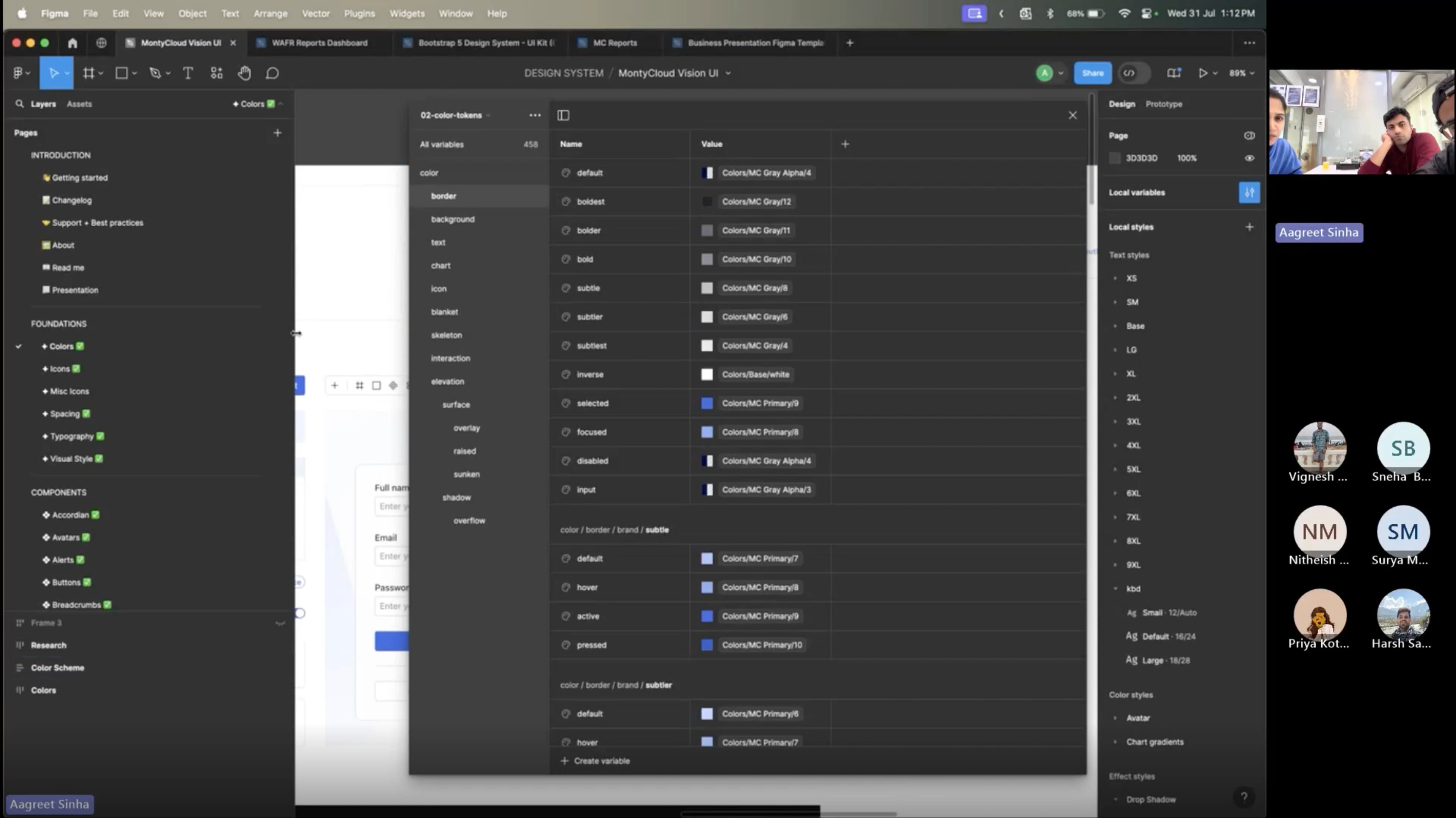Select the Research layer
This screenshot has width=1456, height=818.
pyautogui.click(x=49, y=645)
